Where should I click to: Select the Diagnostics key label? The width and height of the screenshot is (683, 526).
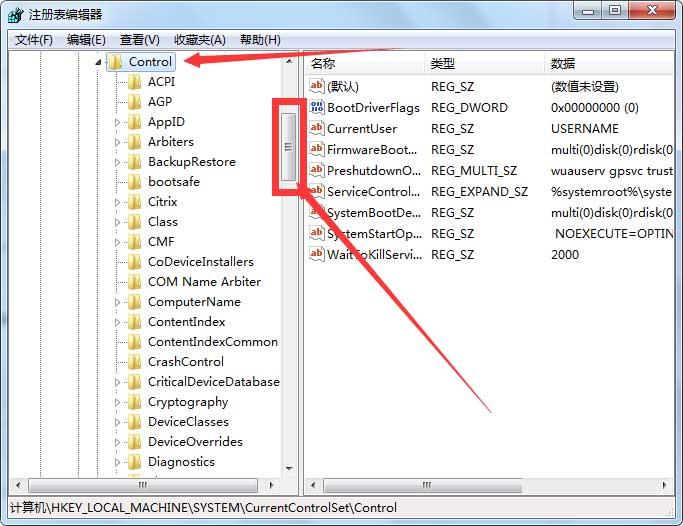[x=182, y=462]
